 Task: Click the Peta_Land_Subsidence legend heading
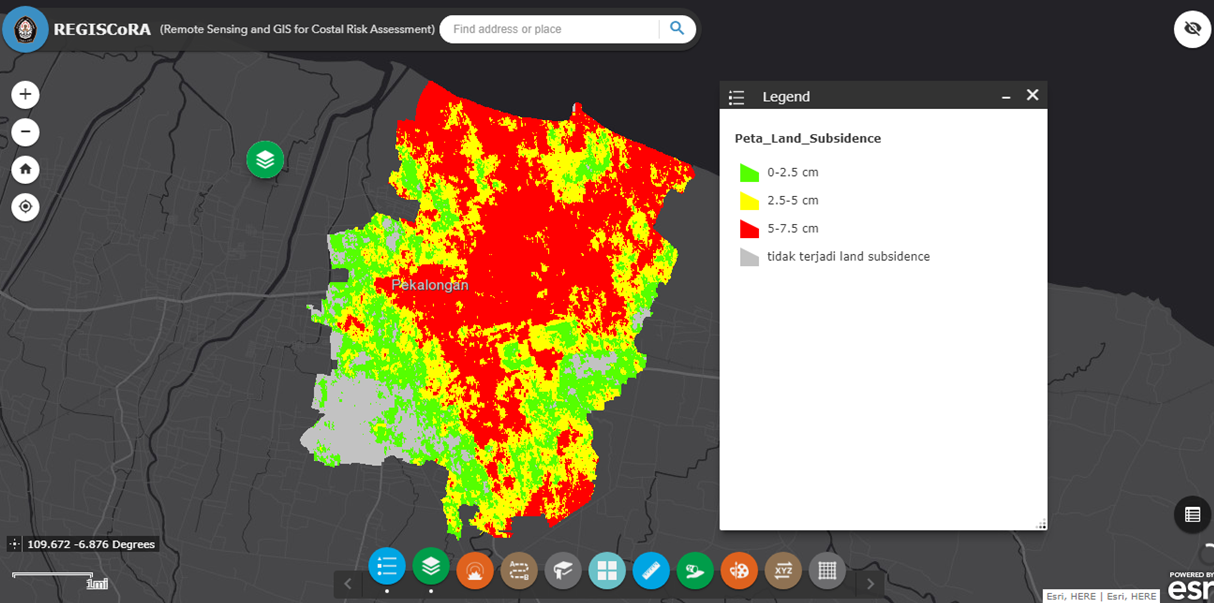coord(808,138)
